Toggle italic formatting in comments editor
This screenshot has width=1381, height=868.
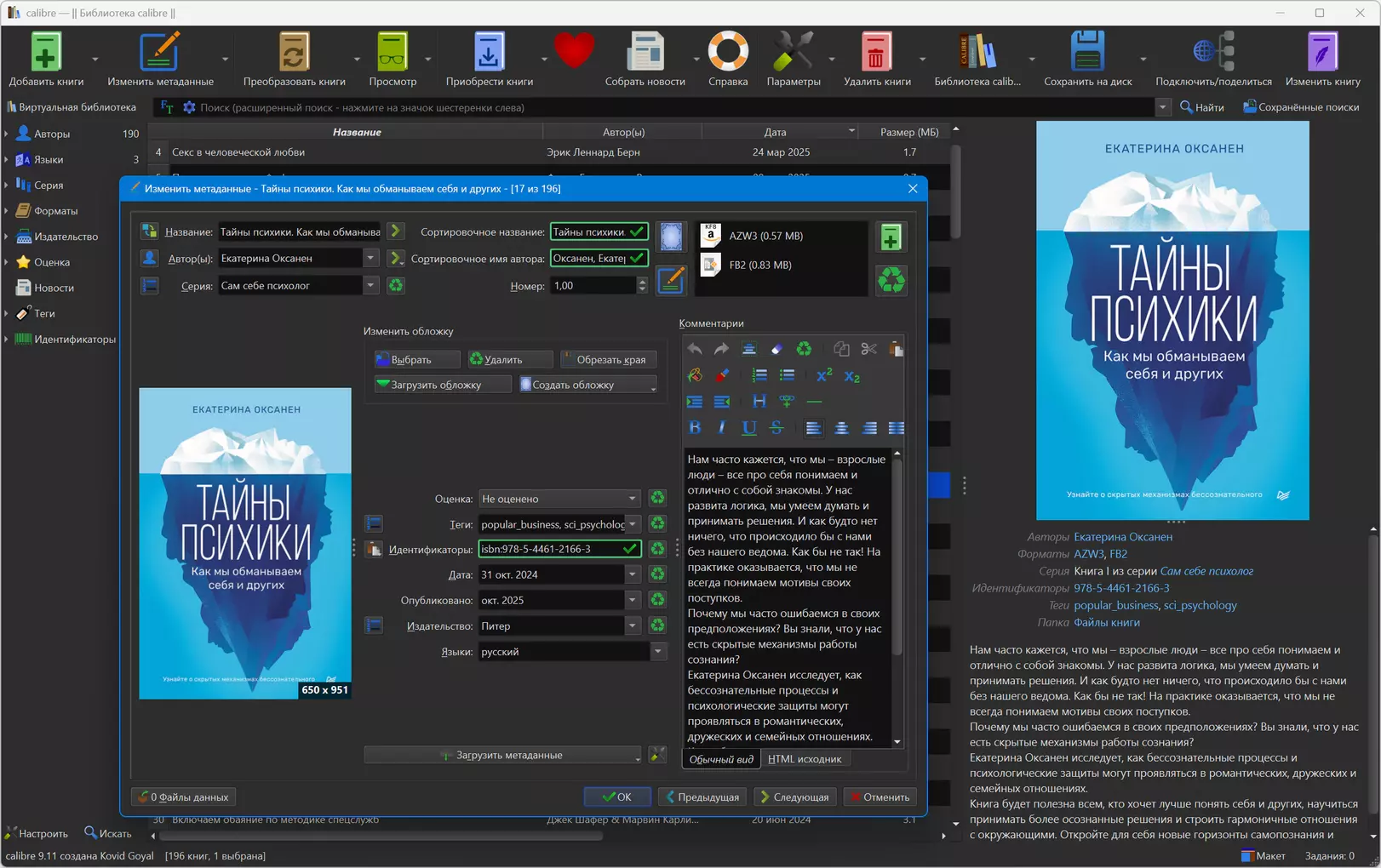click(722, 428)
